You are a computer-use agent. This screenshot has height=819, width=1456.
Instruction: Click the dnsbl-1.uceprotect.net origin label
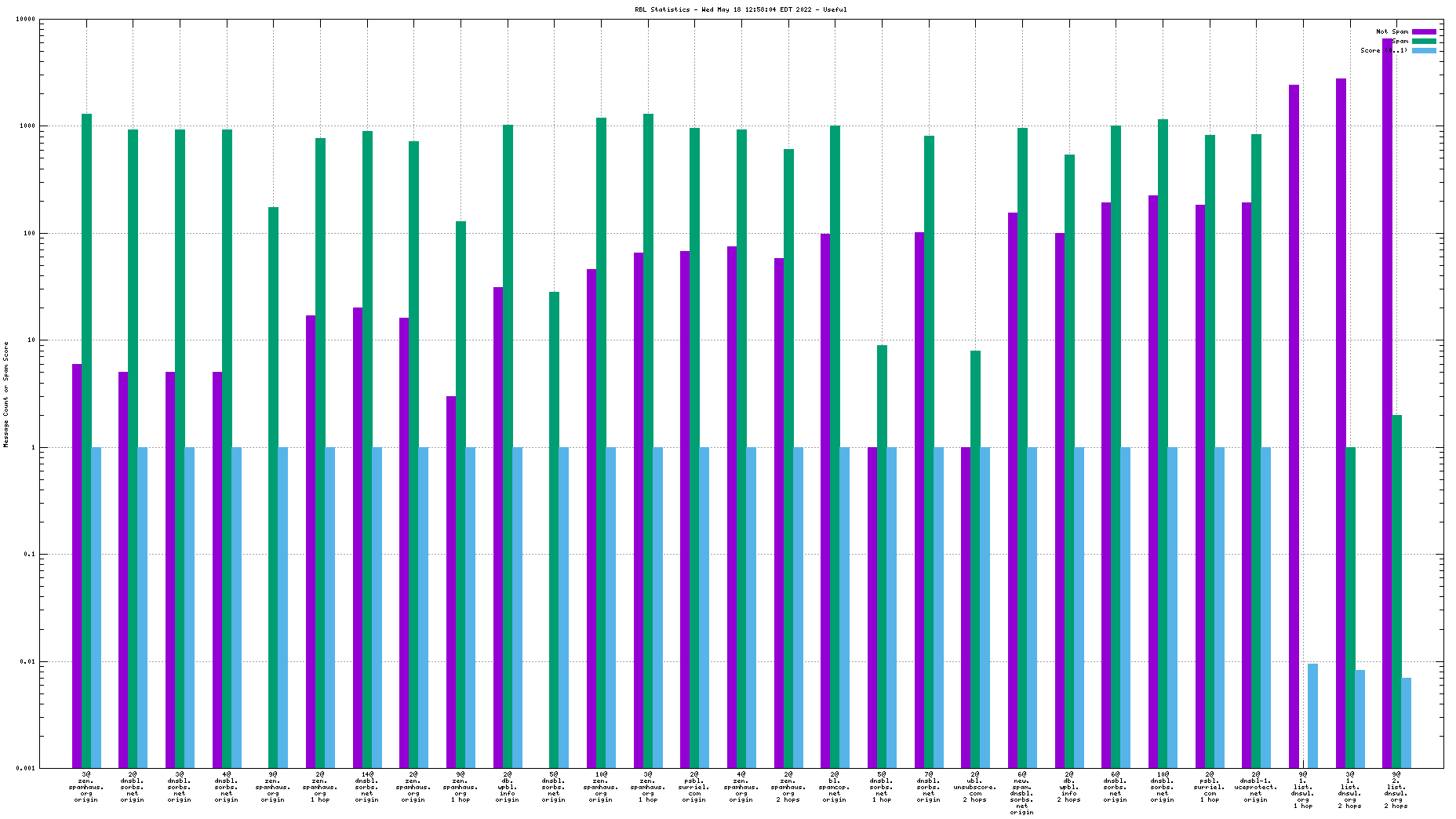1256,787
